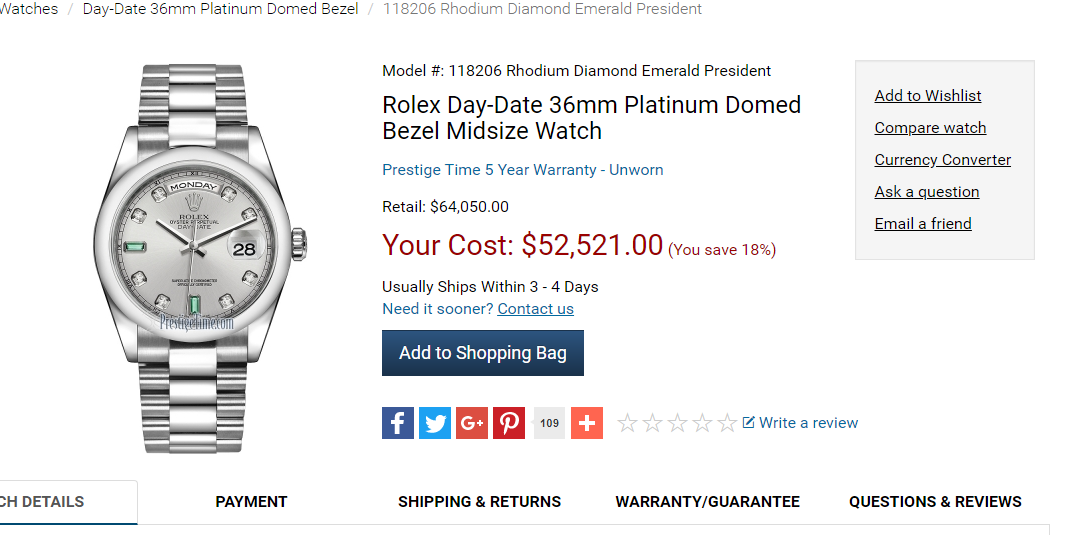This screenshot has height=535, width=1080.
Task: Click the pencil icon beside Write a review
Action: click(x=749, y=422)
